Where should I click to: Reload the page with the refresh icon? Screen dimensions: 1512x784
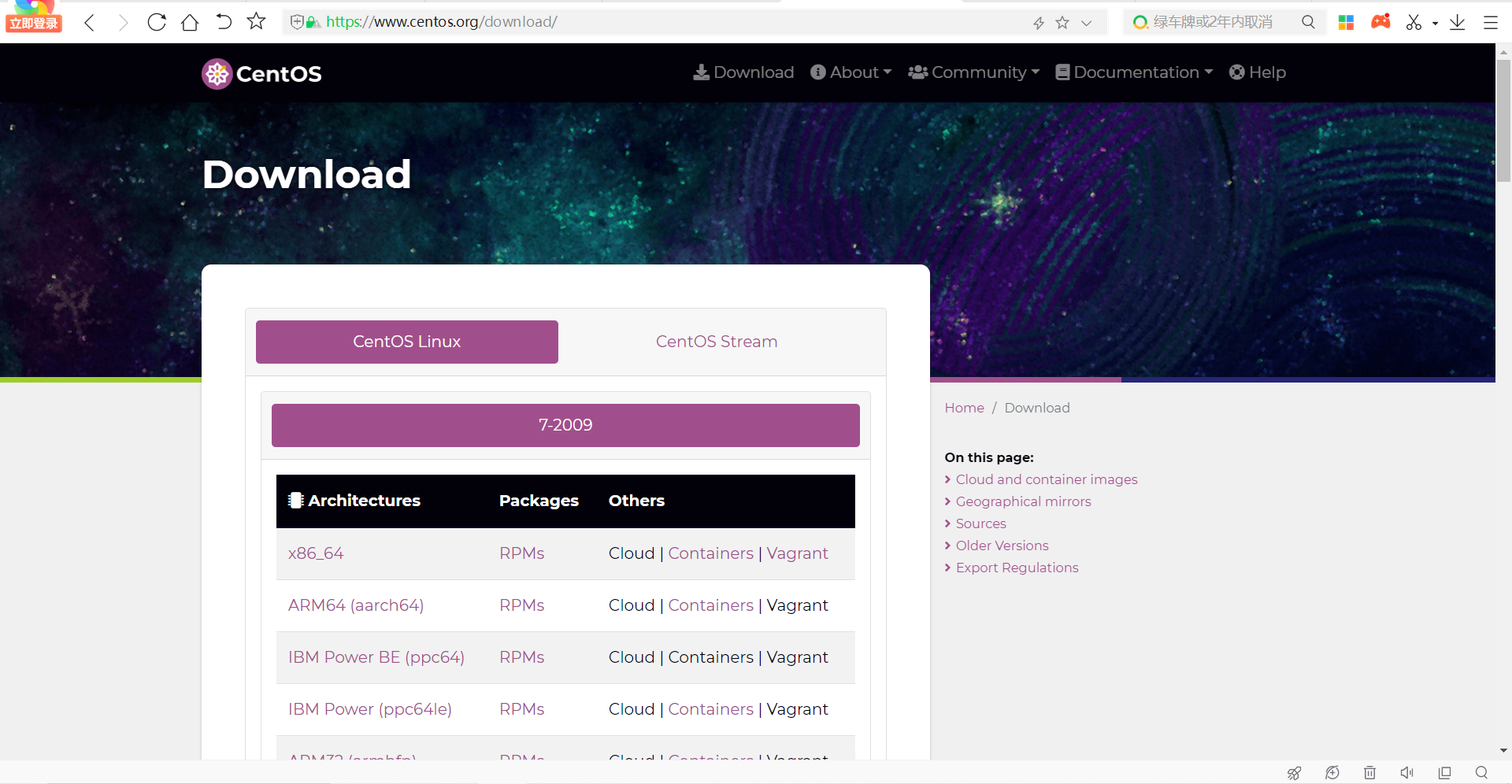157,22
